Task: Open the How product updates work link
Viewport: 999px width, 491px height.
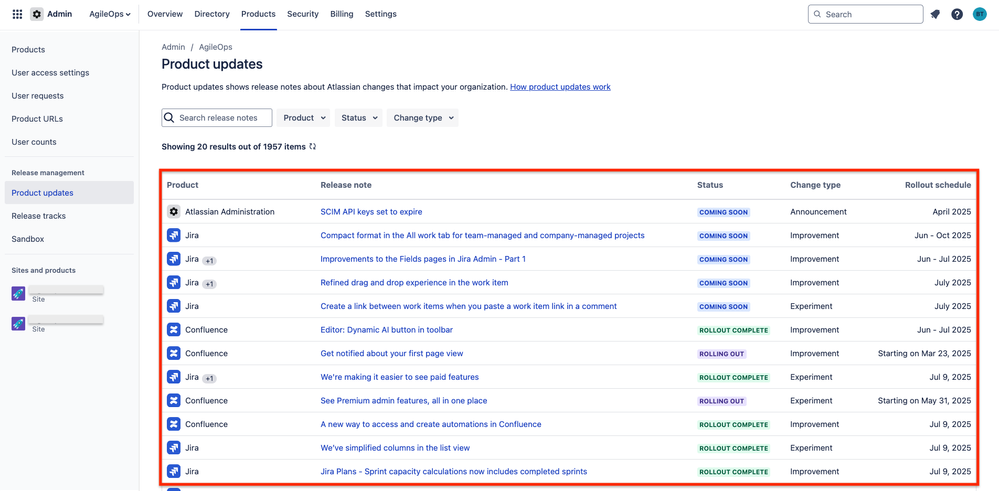Action: pyautogui.click(x=560, y=87)
